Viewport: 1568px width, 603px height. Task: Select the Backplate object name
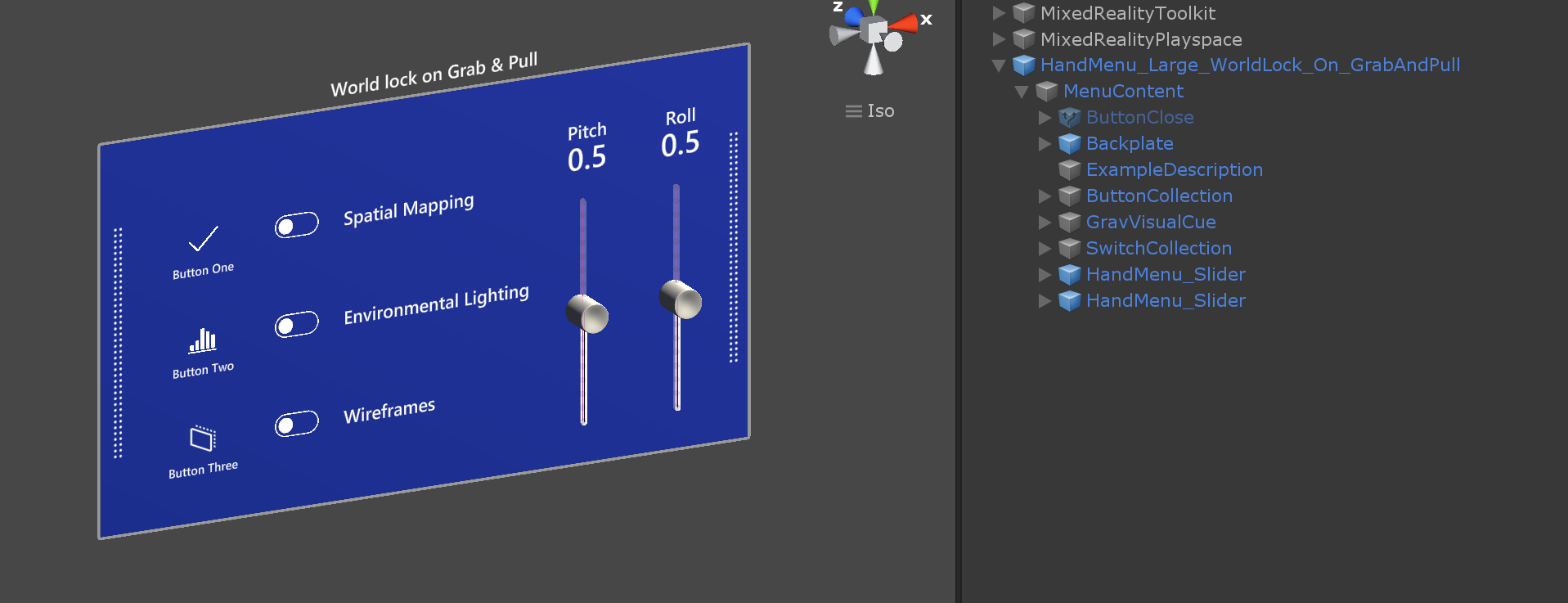pos(1130,144)
